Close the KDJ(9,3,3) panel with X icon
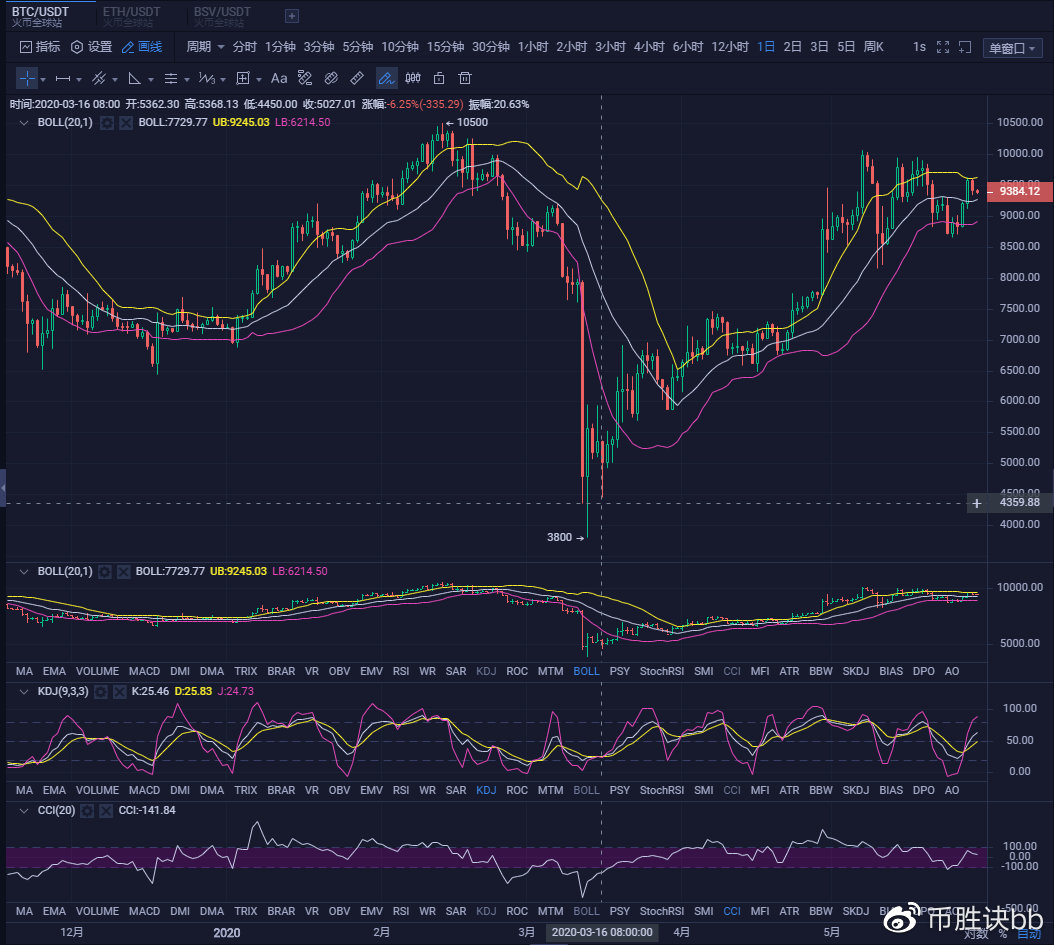This screenshot has width=1054, height=945. (x=120, y=692)
